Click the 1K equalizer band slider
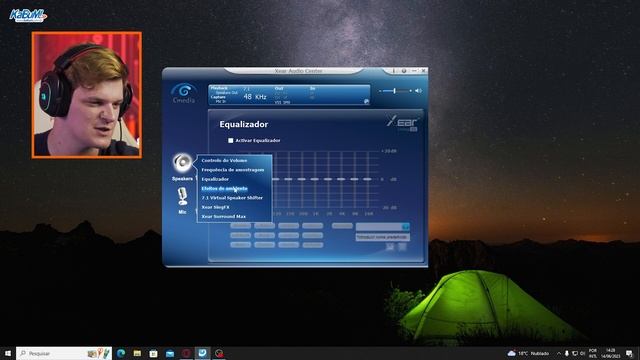This screenshot has width=640, height=360. [315, 180]
